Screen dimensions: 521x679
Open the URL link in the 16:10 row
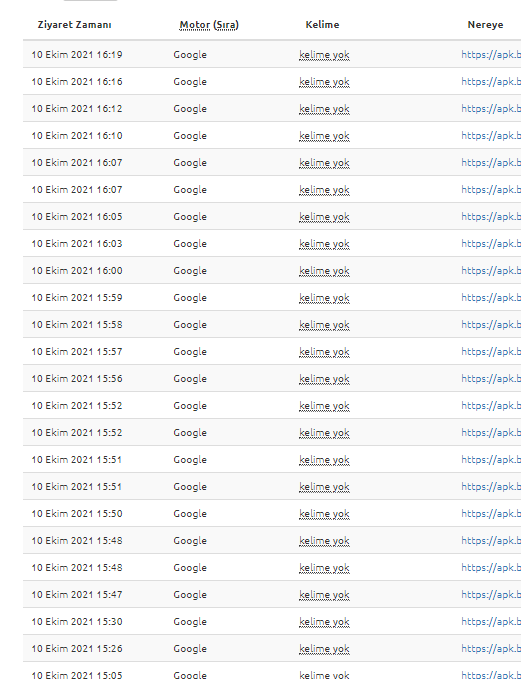(491, 136)
